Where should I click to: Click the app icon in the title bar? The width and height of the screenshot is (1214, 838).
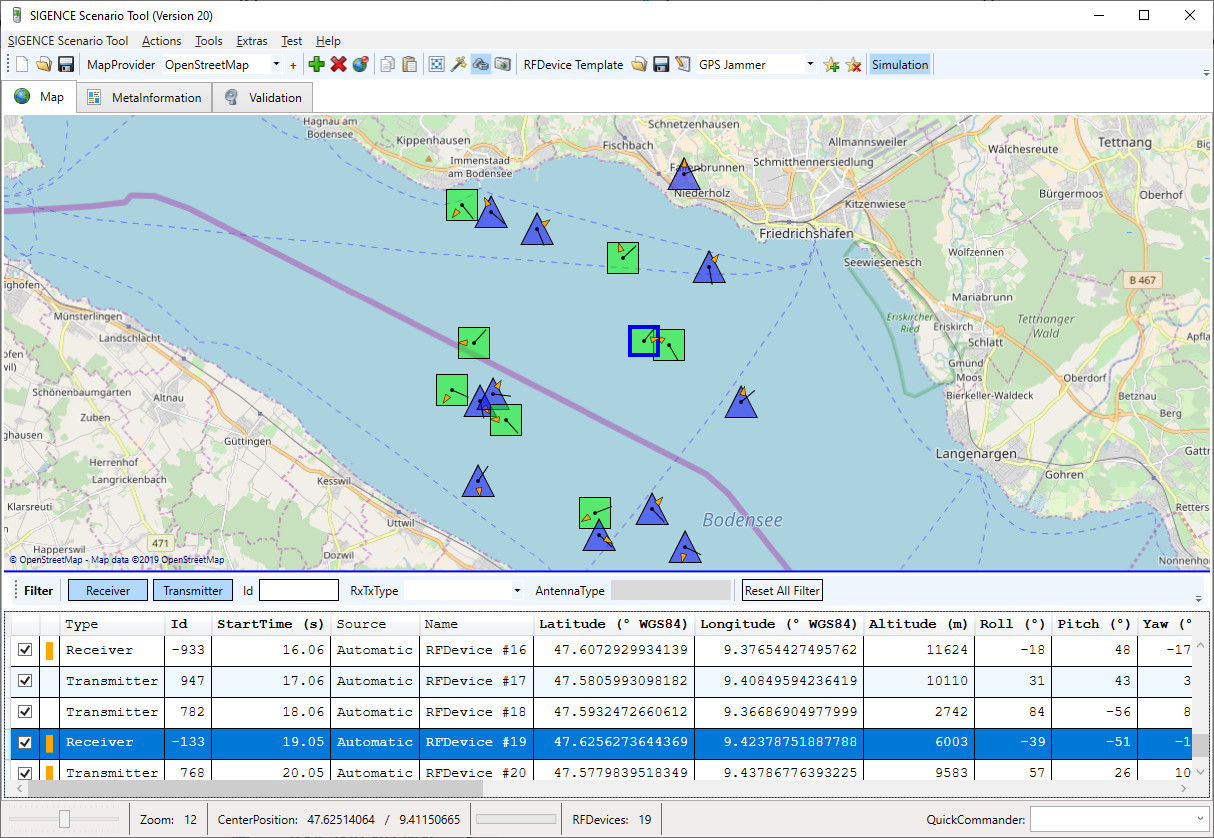(x=15, y=15)
